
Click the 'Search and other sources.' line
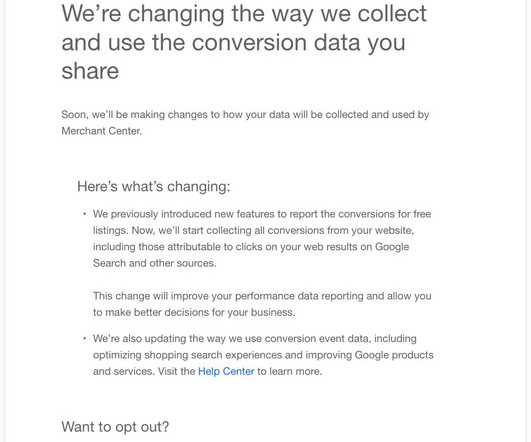[154, 263]
